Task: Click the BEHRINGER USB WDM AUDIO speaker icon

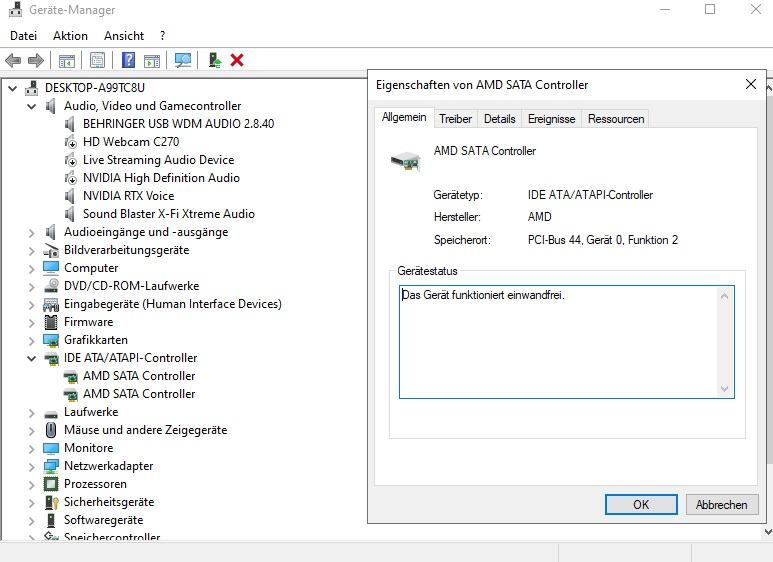Action: [70, 124]
